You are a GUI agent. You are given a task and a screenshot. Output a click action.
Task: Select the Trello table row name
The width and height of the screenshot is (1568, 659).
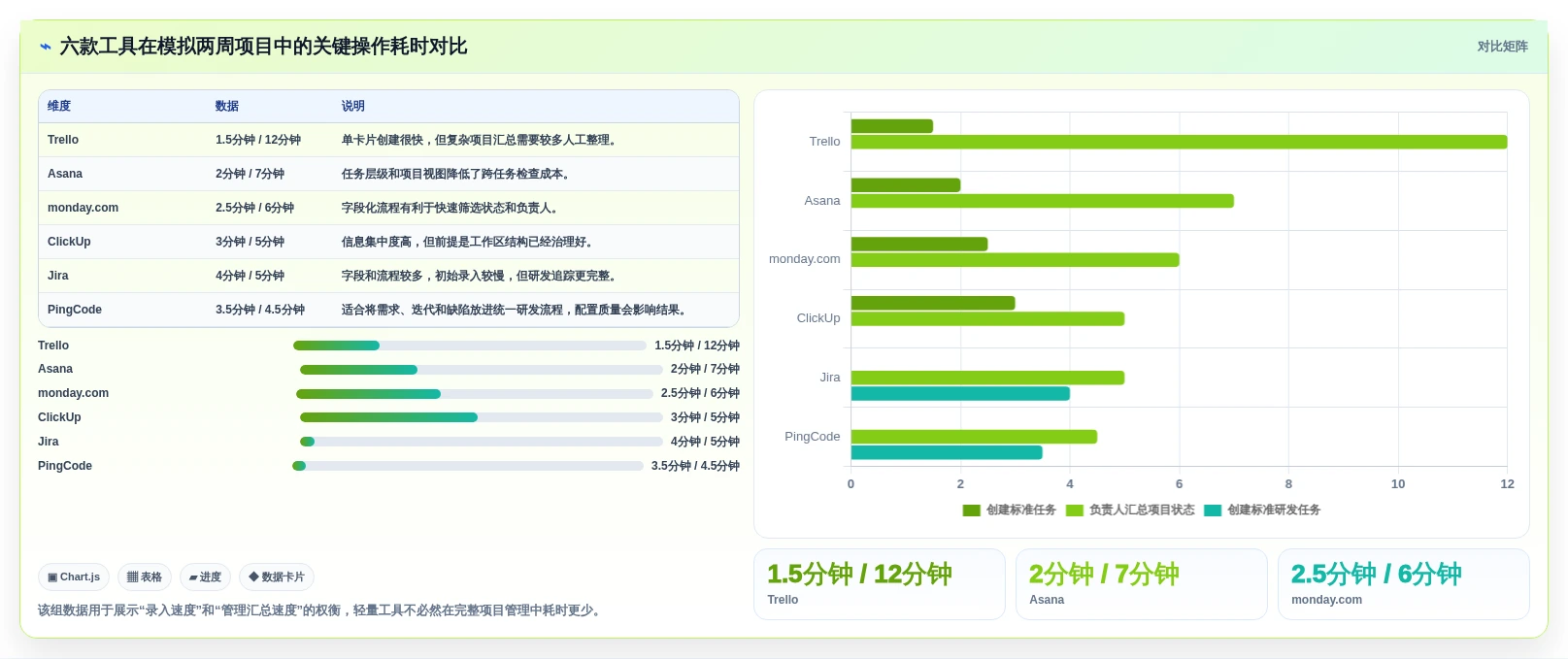click(63, 140)
